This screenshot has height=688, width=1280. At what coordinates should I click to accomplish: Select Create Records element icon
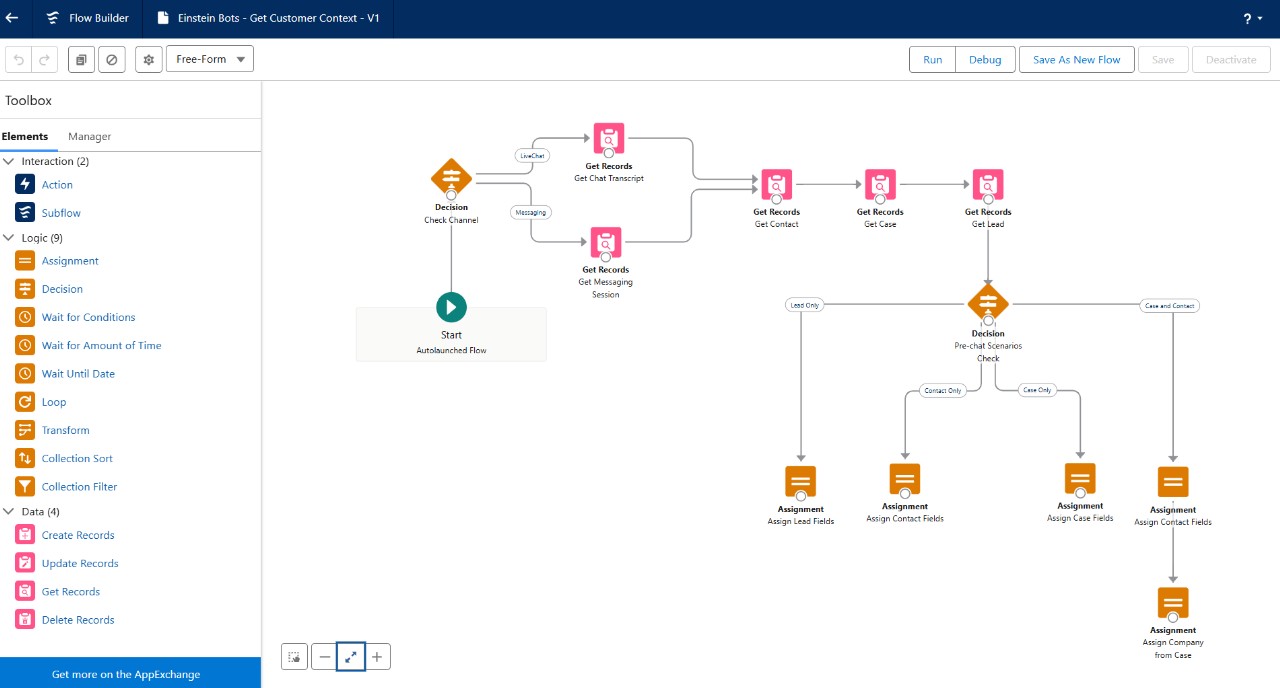click(25, 535)
